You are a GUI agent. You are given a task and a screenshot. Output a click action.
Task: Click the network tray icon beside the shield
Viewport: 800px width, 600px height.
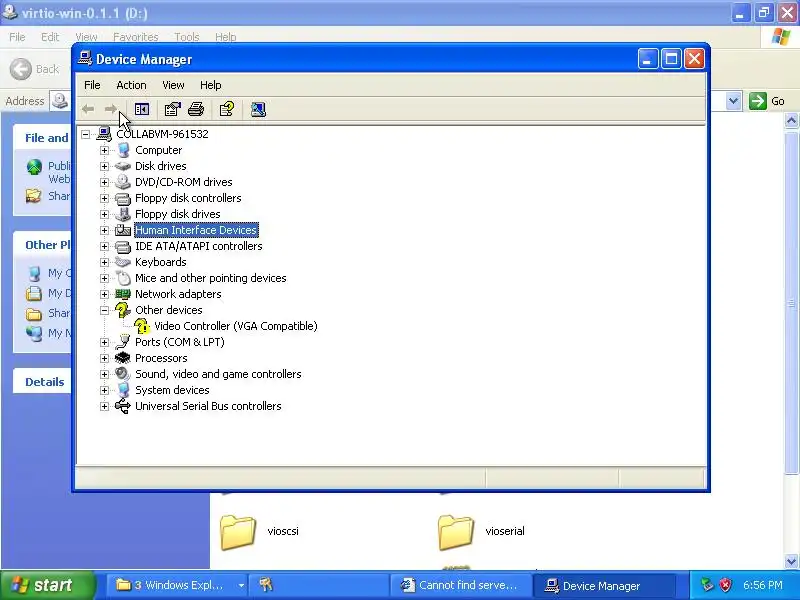706,585
